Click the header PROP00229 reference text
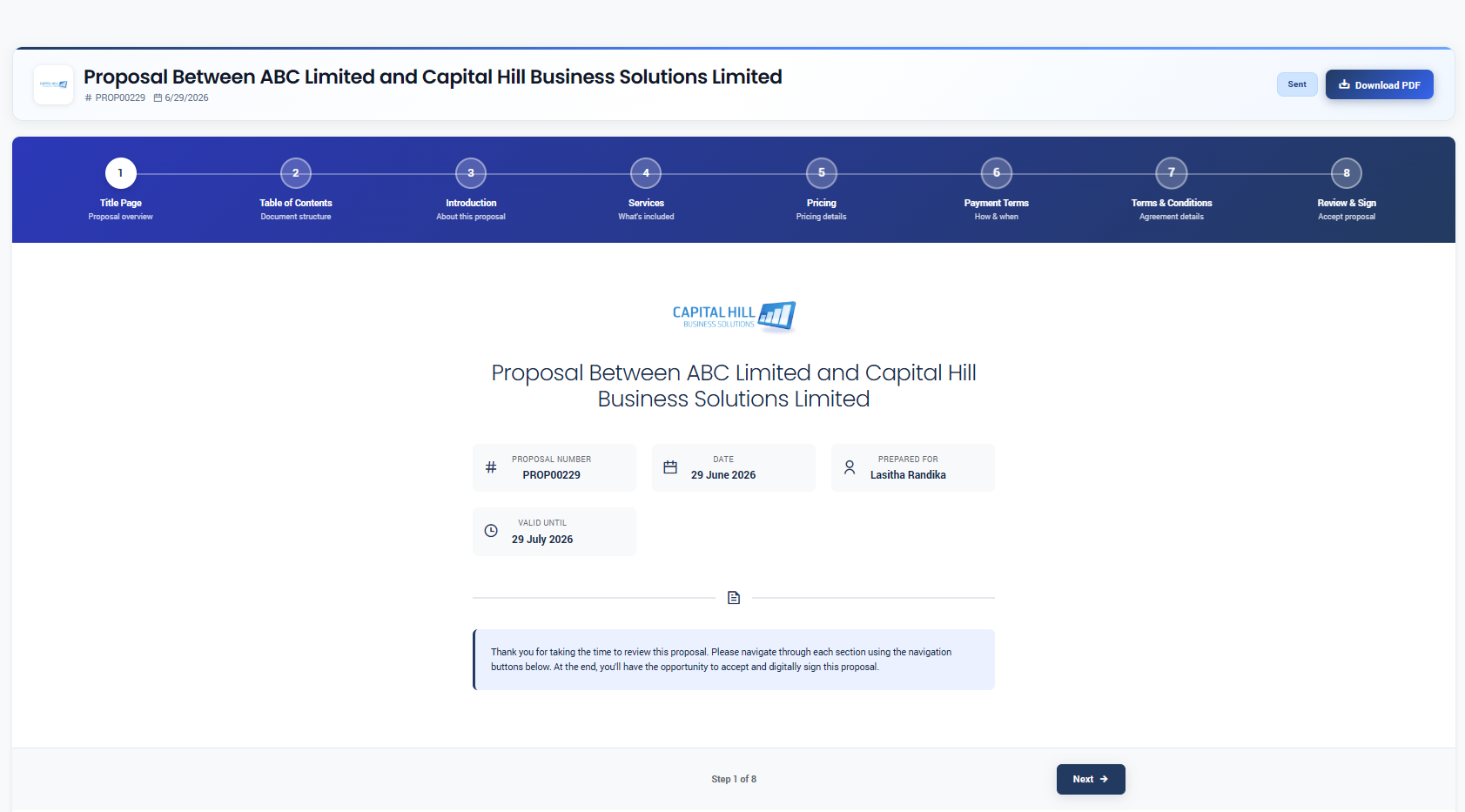This screenshot has height=812, width=1465. 120,98
